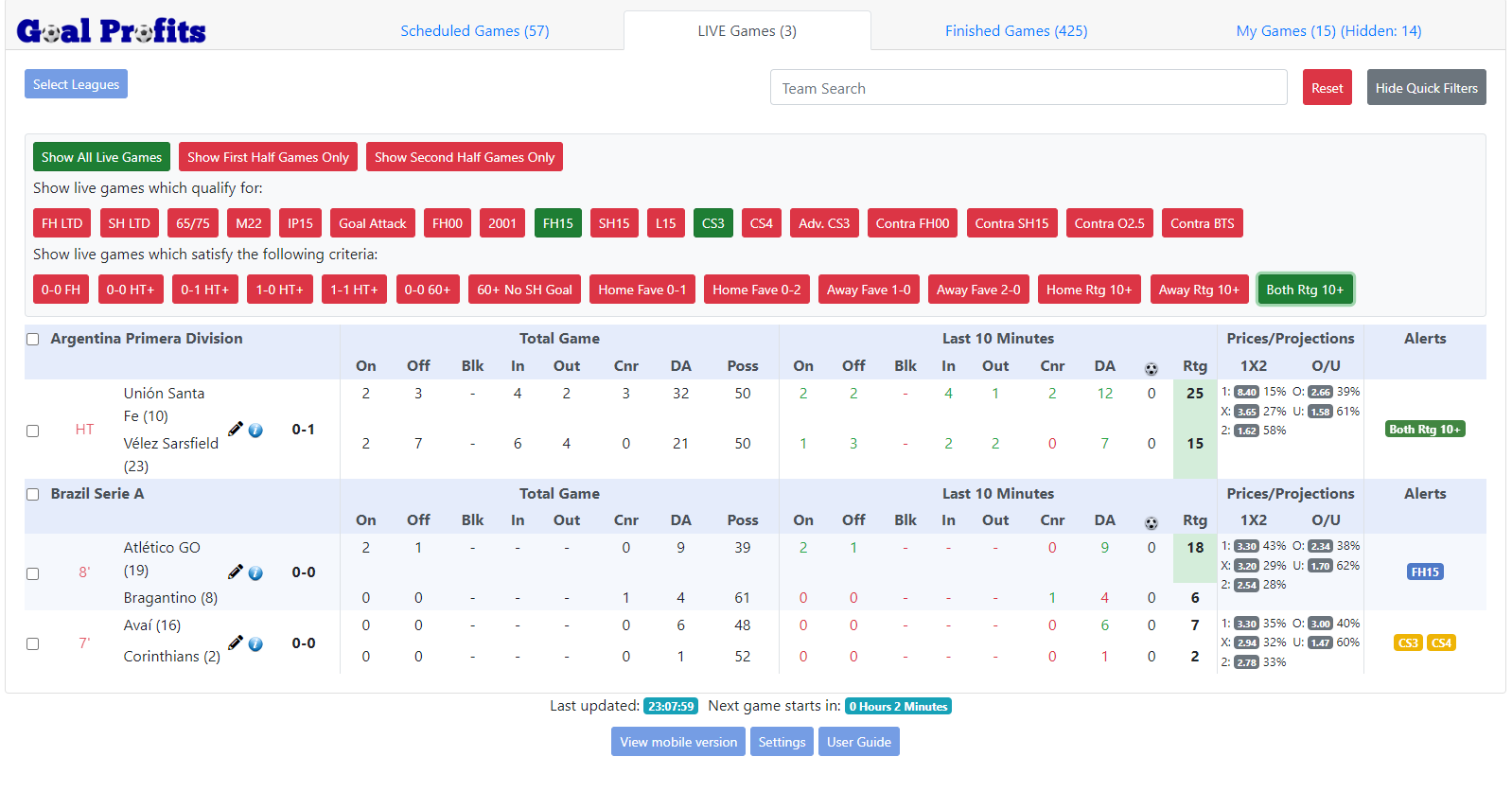This screenshot has width=1512, height=792.
Task: Disable the green CS3 filter
Action: click(x=713, y=223)
